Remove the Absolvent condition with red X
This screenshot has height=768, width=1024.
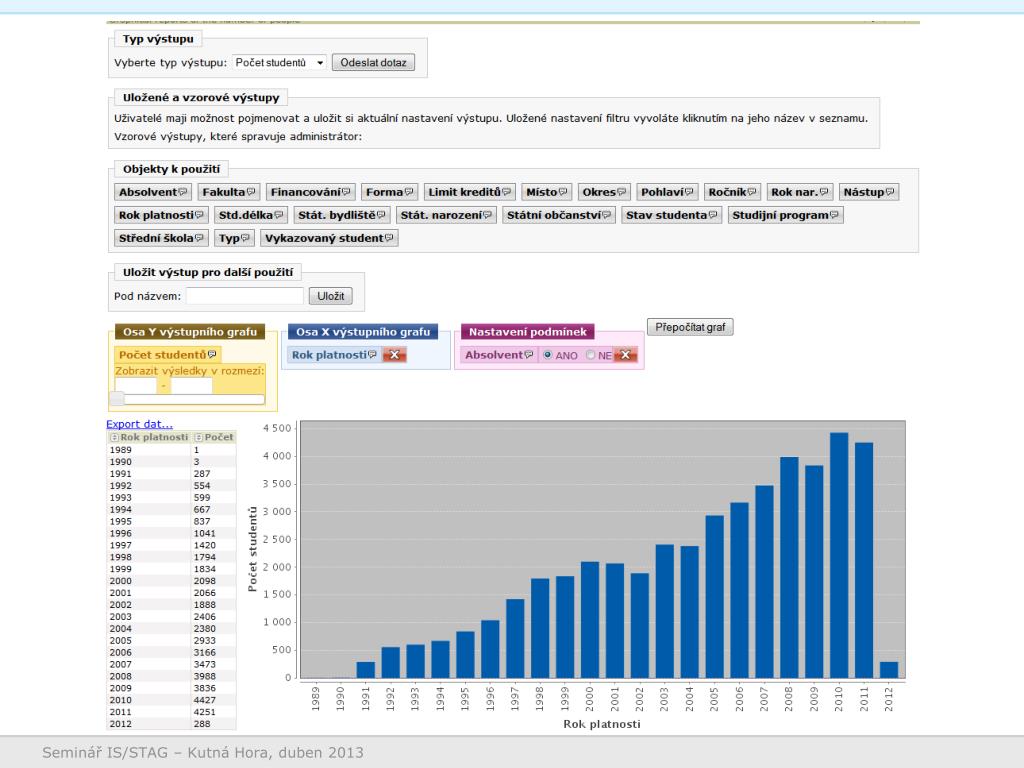click(625, 355)
